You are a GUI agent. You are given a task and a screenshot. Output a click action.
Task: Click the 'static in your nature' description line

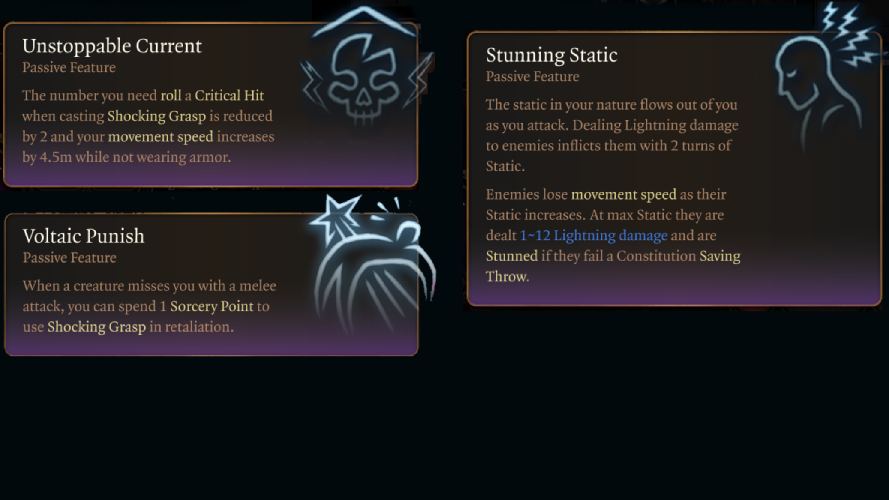[x=611, y=105]
